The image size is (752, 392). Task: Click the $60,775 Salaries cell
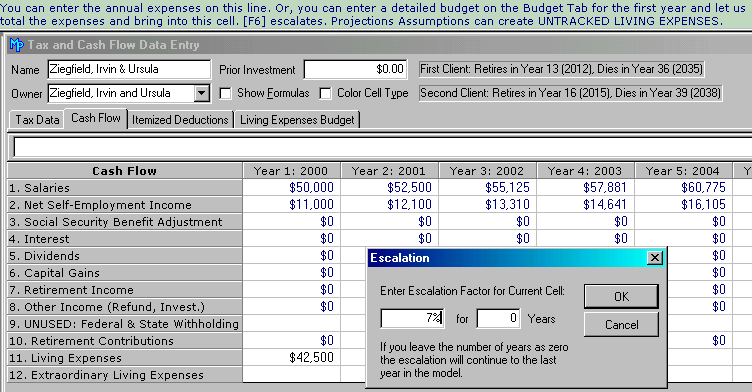tap(683, 188)
